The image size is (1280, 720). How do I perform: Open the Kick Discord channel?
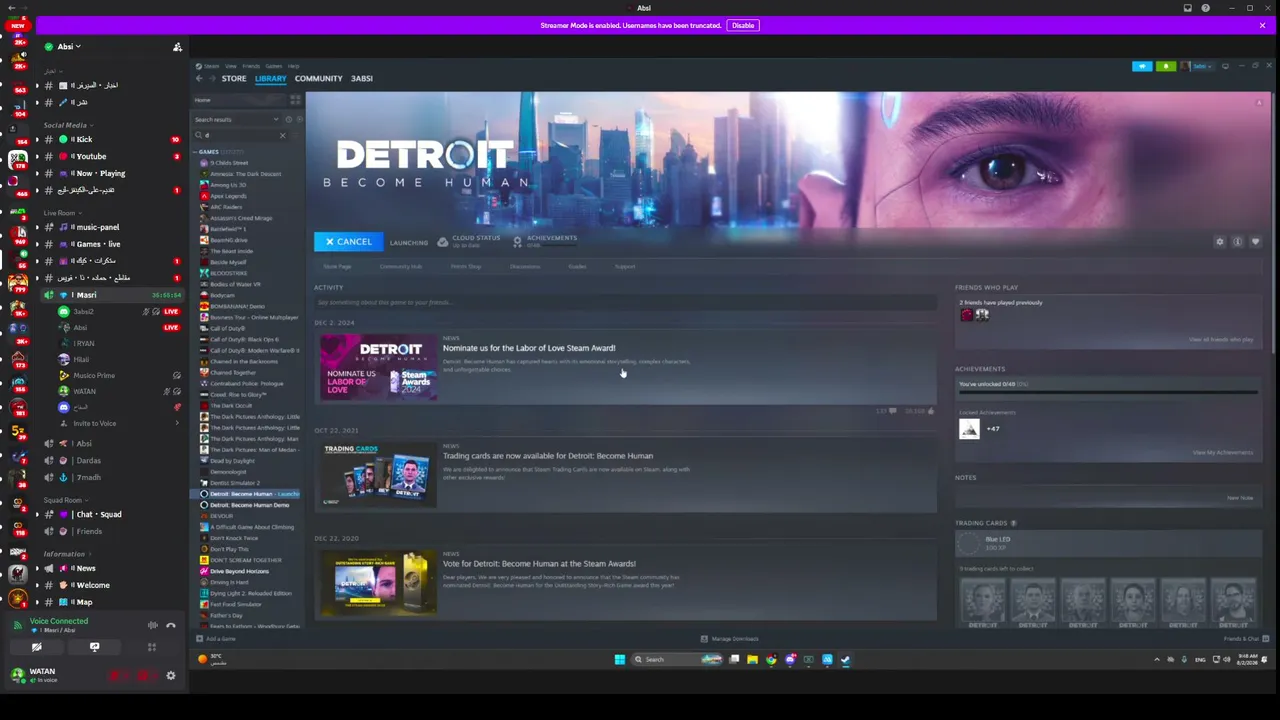coord(85,139)
